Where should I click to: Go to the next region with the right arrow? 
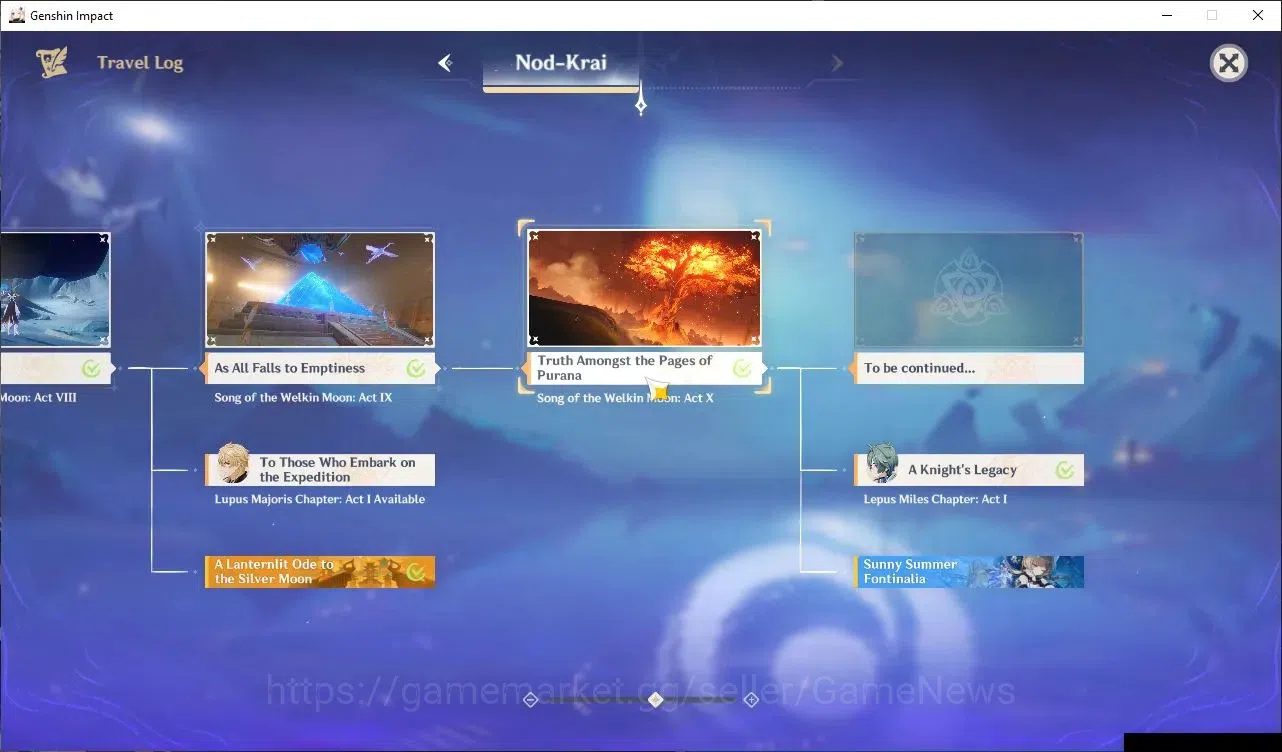837,63
